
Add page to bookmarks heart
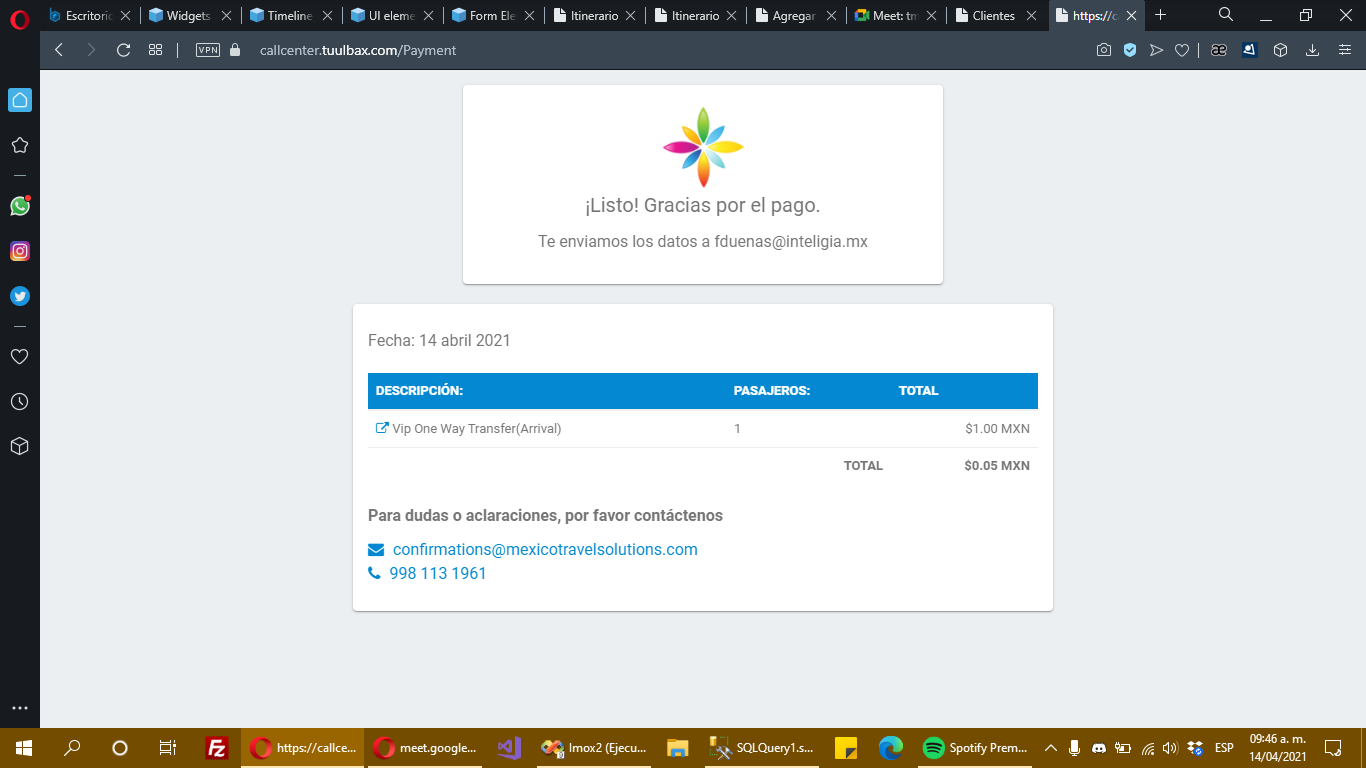pyautogui.click(x=1181, y=50)
